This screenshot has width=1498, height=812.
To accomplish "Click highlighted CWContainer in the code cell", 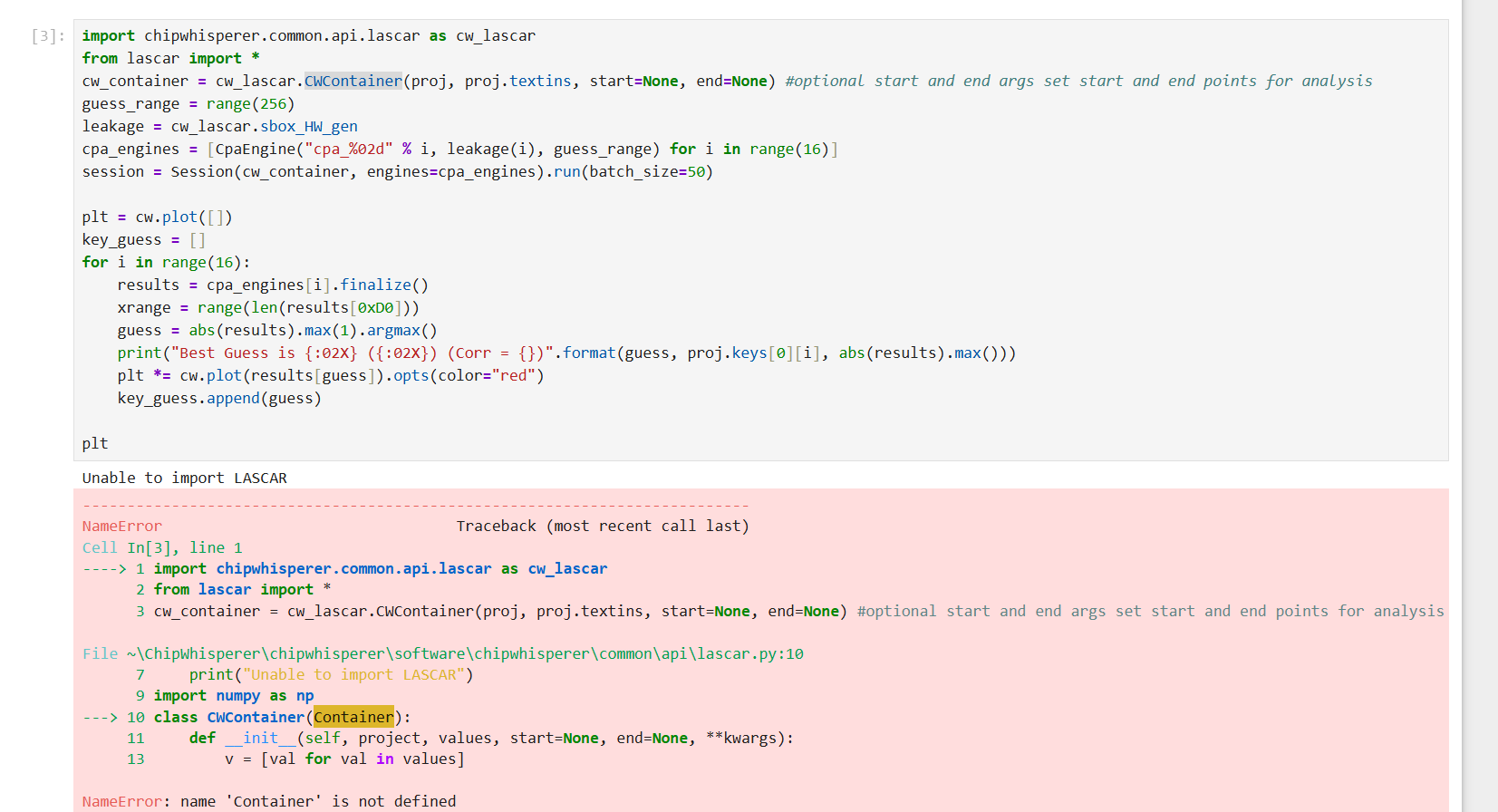I will [353, 82].
